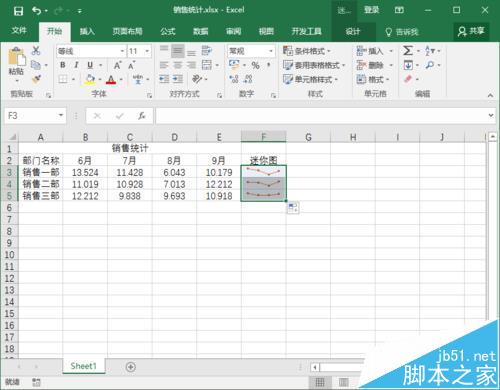Click the Borders icon
This screenshot has height=390, width=500.
[x=63, y=79]
